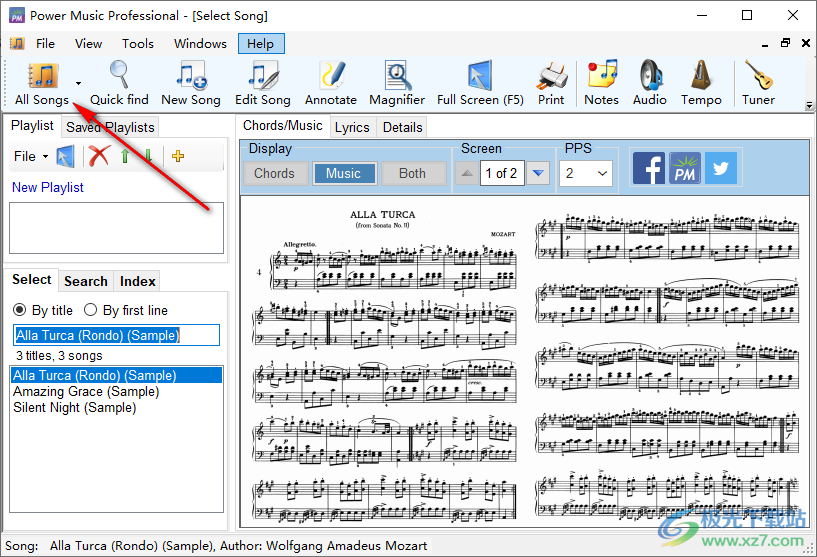The height and width of the screenshot is (557, 817).
Task: Switch to the Lyrics tab
Action: click(352, 127)
